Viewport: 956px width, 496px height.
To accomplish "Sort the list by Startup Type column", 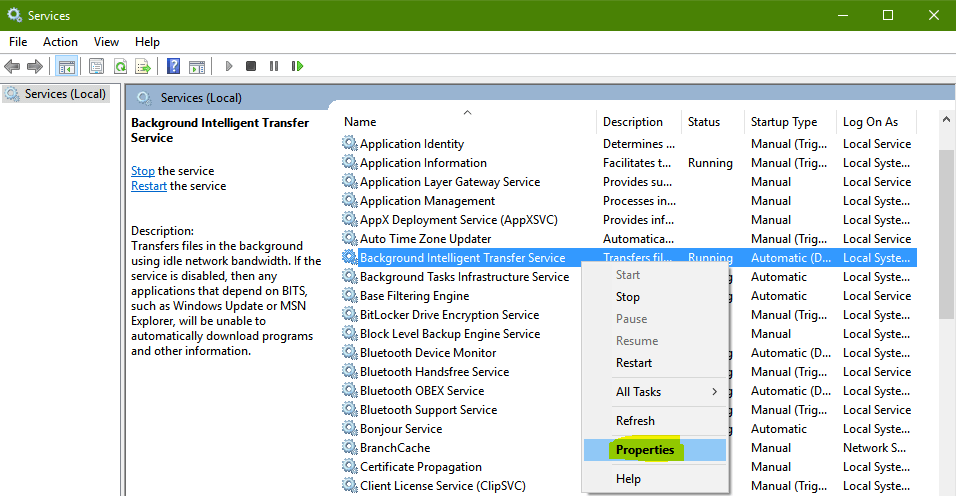I will coord(784,122).
